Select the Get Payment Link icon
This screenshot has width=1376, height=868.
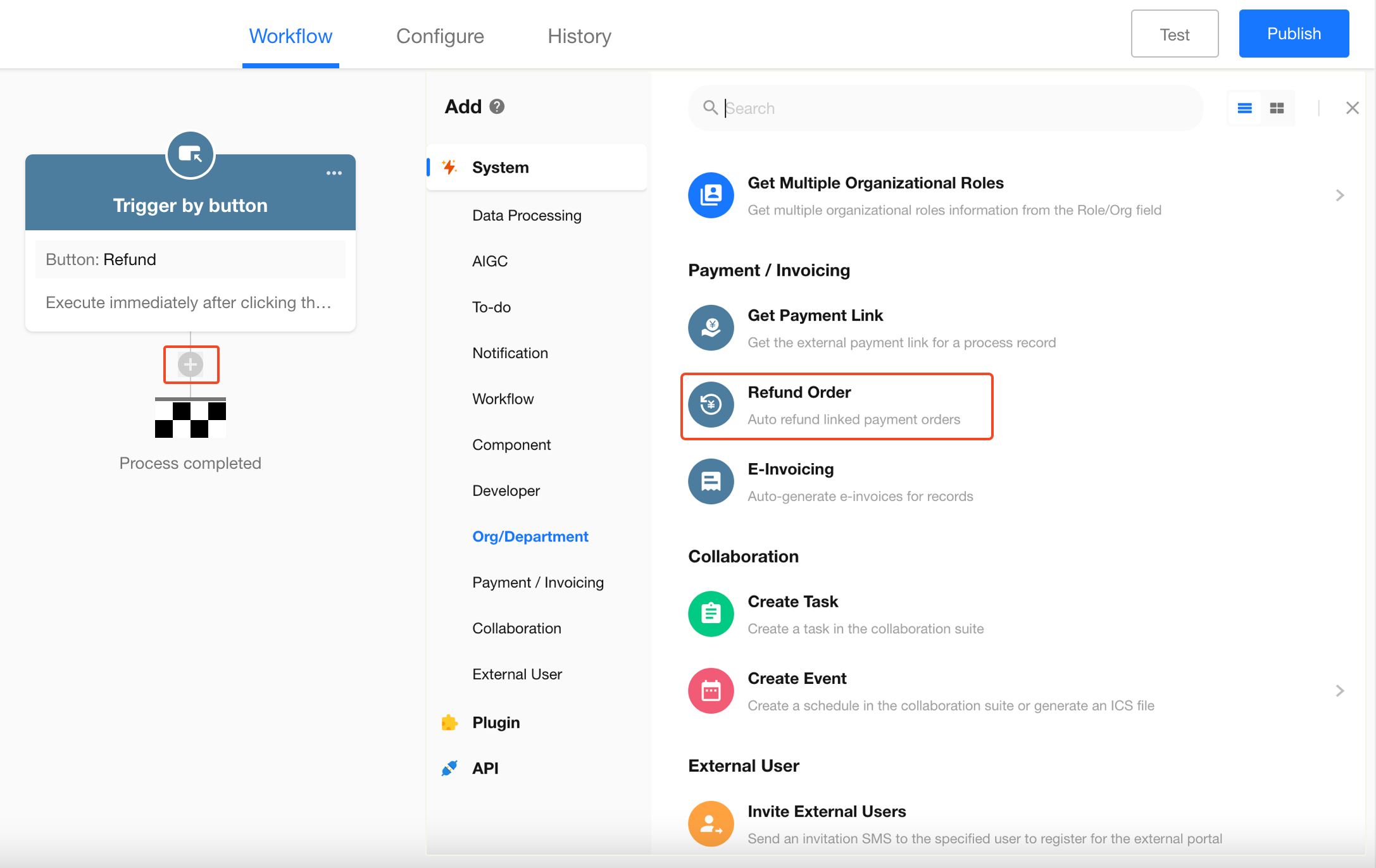point(711,328)
